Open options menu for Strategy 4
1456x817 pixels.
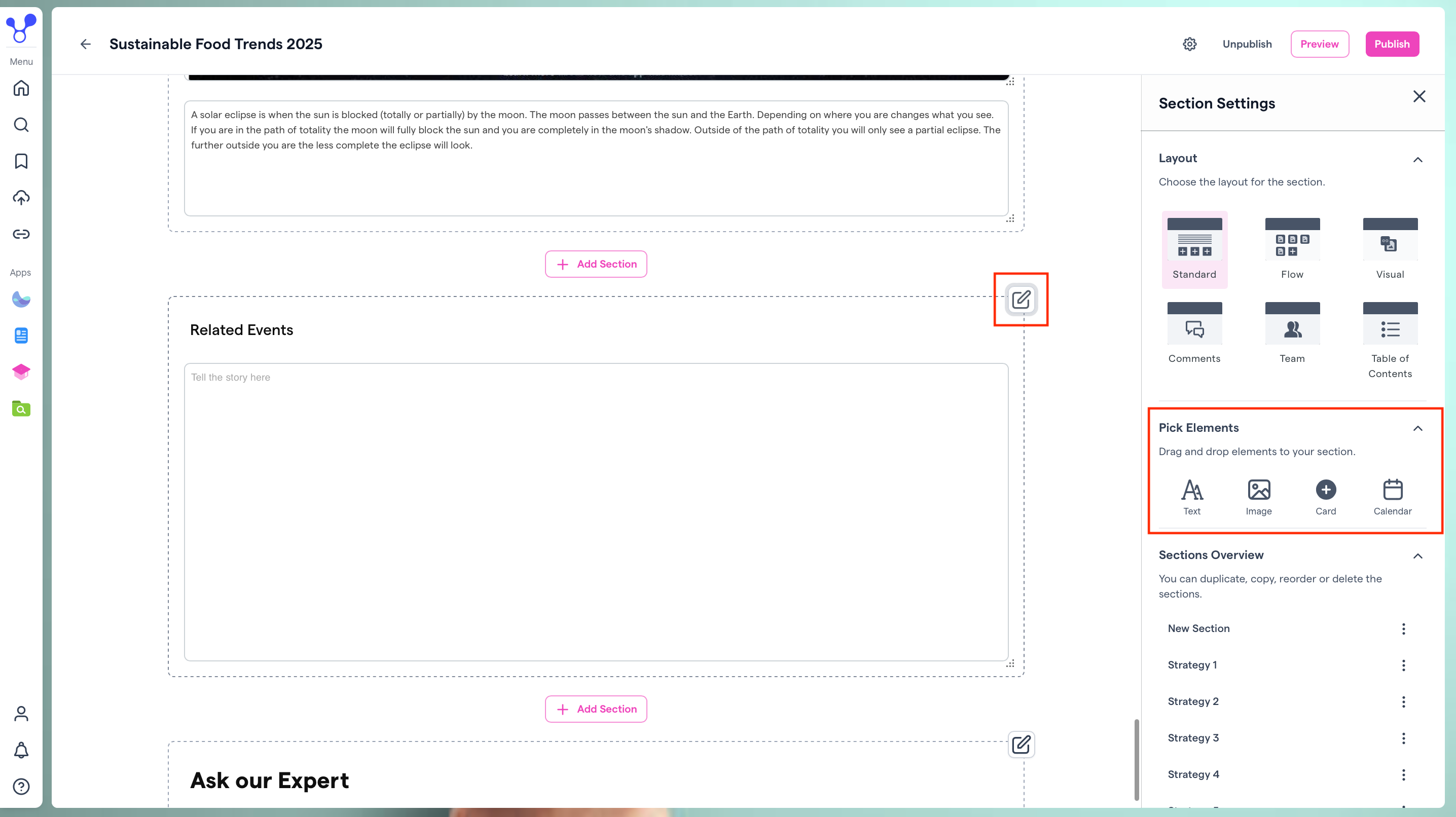coord(1403,774)
